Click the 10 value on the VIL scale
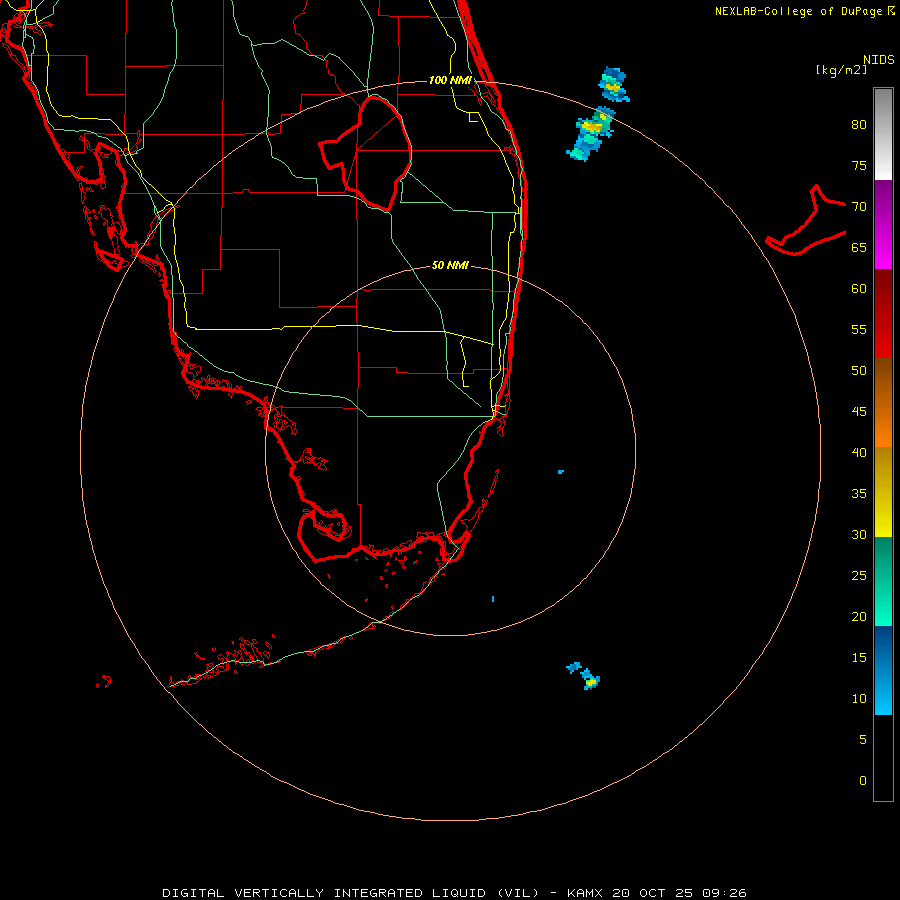This screenshot has height=900, width=900. tap(859, 699)
